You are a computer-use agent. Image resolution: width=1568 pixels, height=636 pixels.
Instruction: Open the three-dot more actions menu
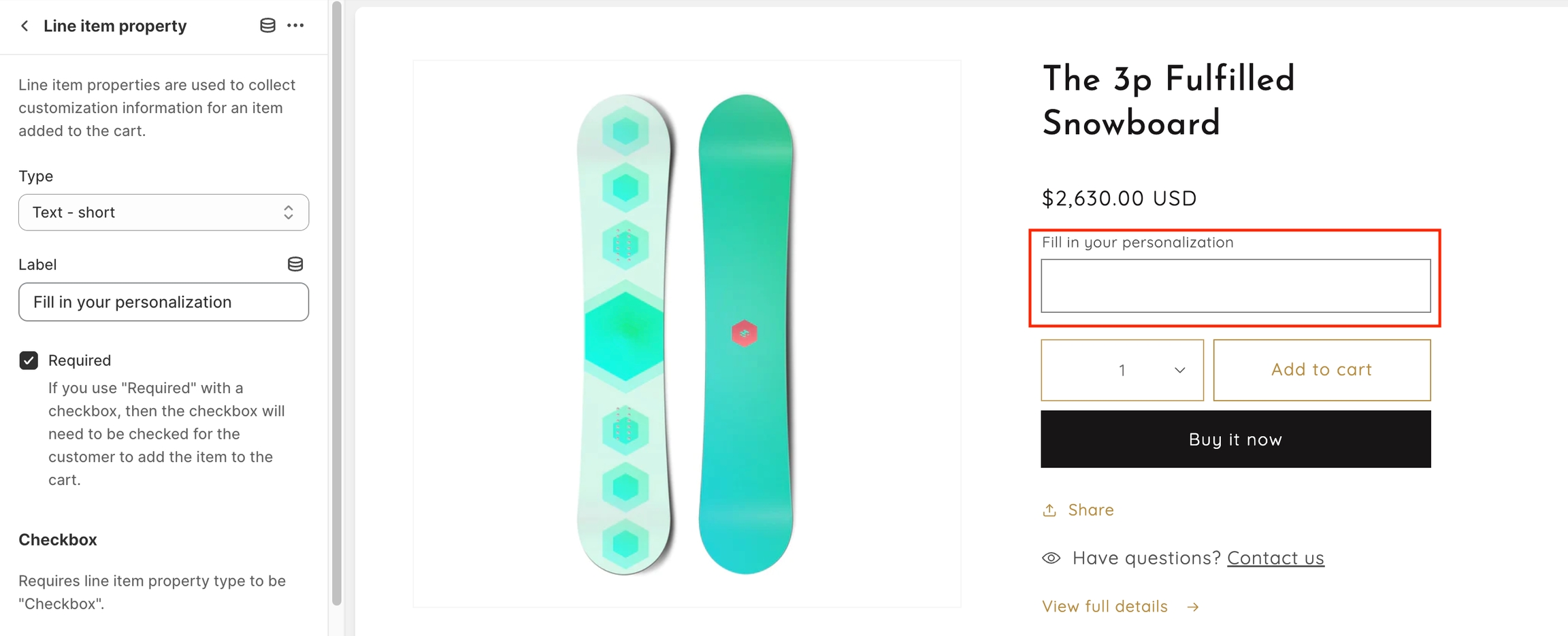[295, 26]
